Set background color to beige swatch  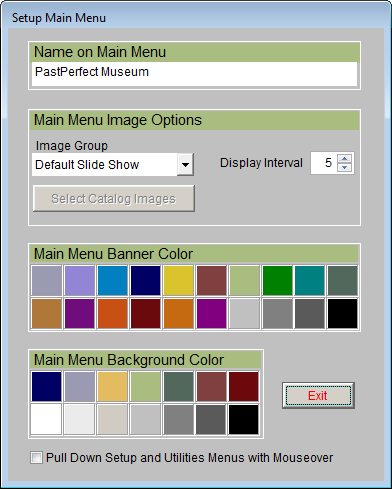tap(113, 419)
